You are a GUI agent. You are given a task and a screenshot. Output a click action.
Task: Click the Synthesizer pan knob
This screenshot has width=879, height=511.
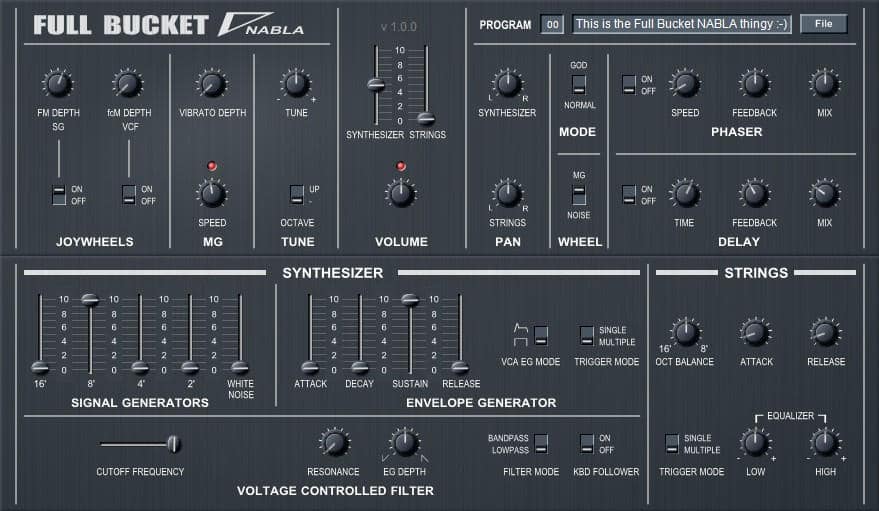pos(508,84)
